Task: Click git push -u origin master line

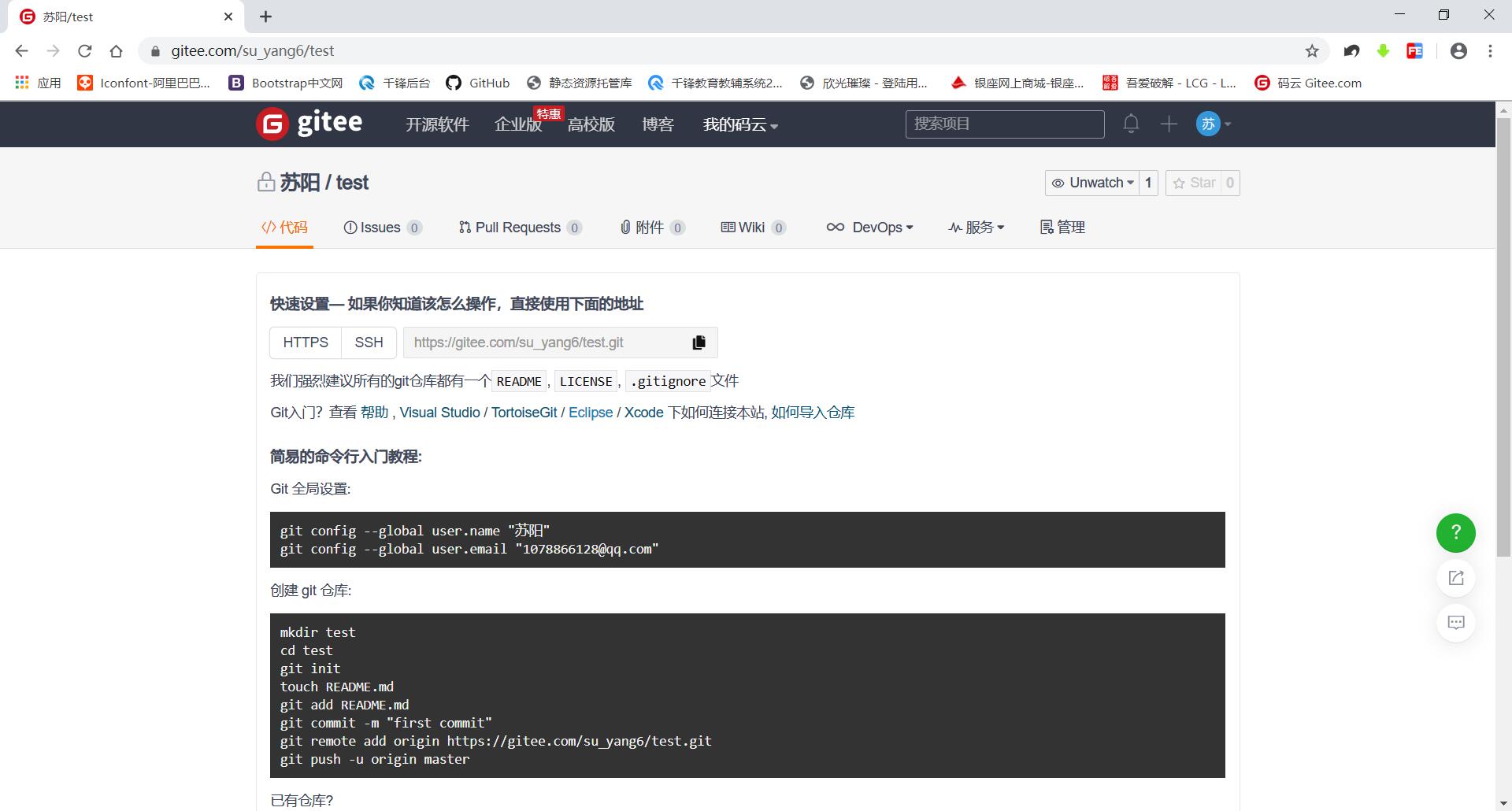Action: pos(375,760)
